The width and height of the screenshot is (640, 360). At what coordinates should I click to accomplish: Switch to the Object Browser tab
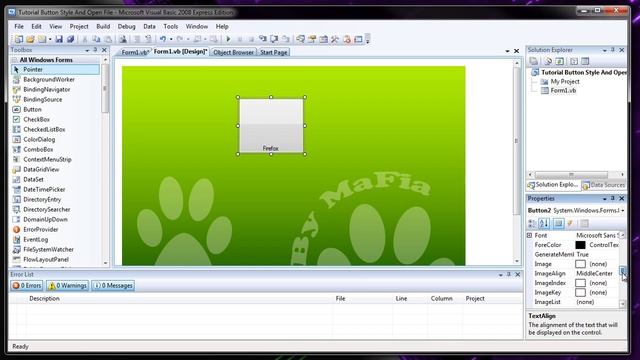click(x=233, y=52)
